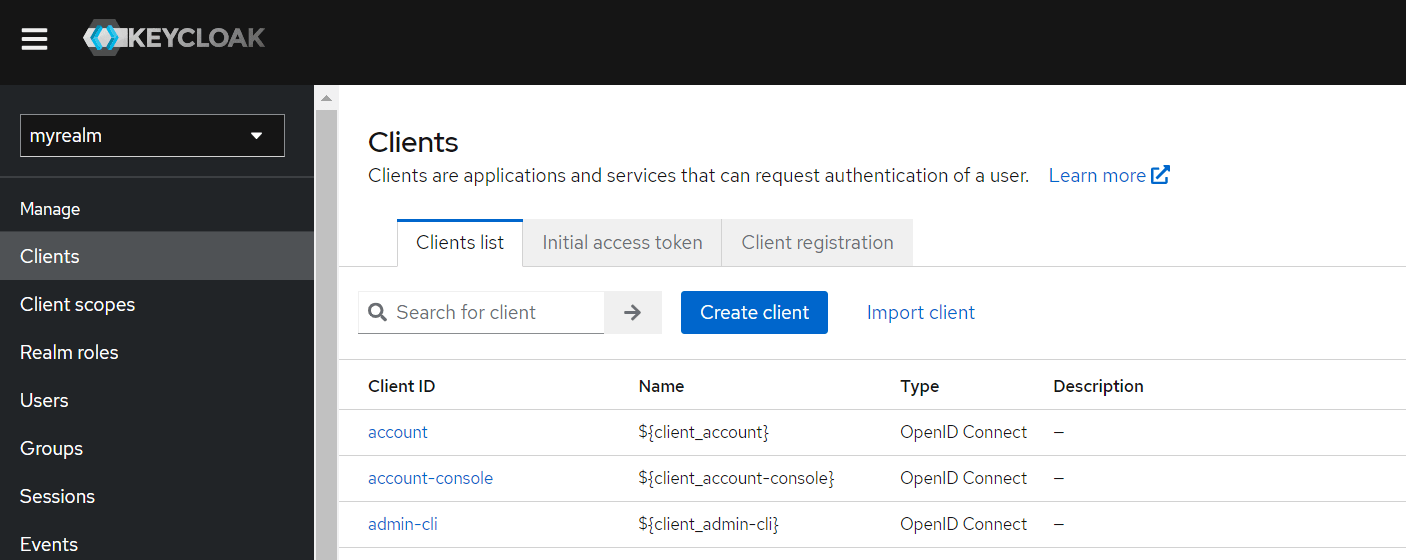
Task: Click the Import client link
Action: (920, 312)
